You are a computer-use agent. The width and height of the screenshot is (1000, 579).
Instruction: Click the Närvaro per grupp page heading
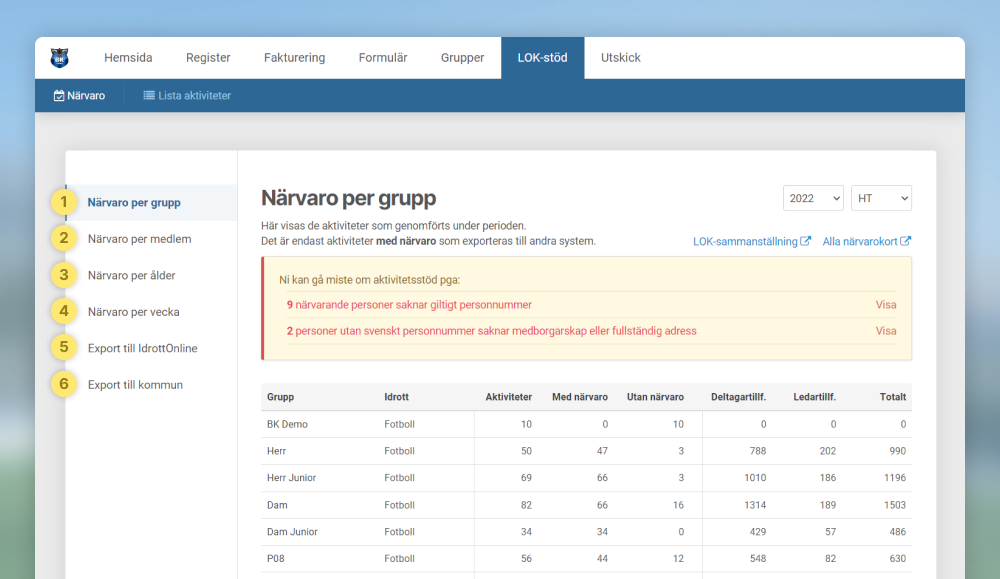tap(348, 198)
